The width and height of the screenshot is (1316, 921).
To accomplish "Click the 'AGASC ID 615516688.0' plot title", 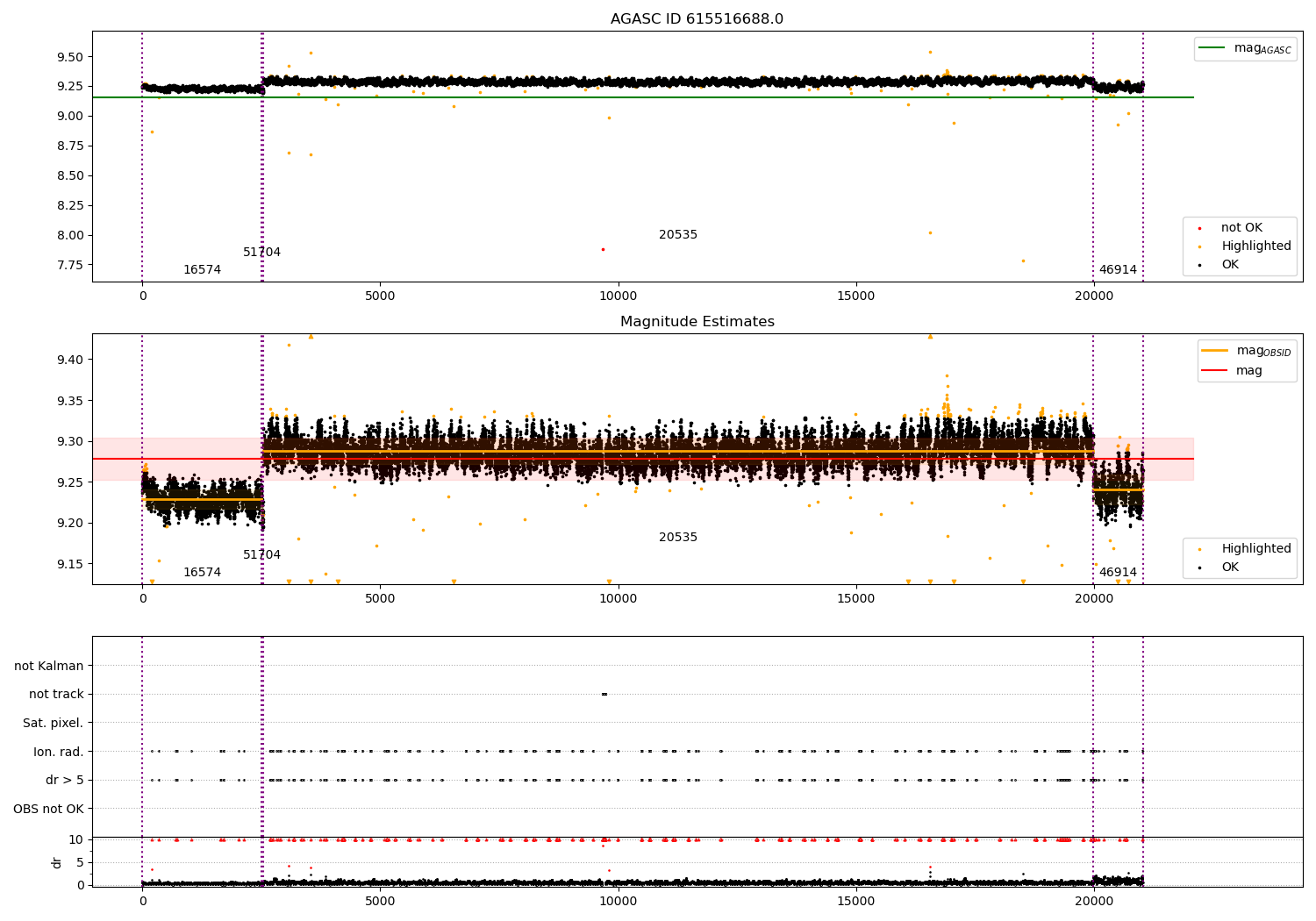I will coord(697,19).
